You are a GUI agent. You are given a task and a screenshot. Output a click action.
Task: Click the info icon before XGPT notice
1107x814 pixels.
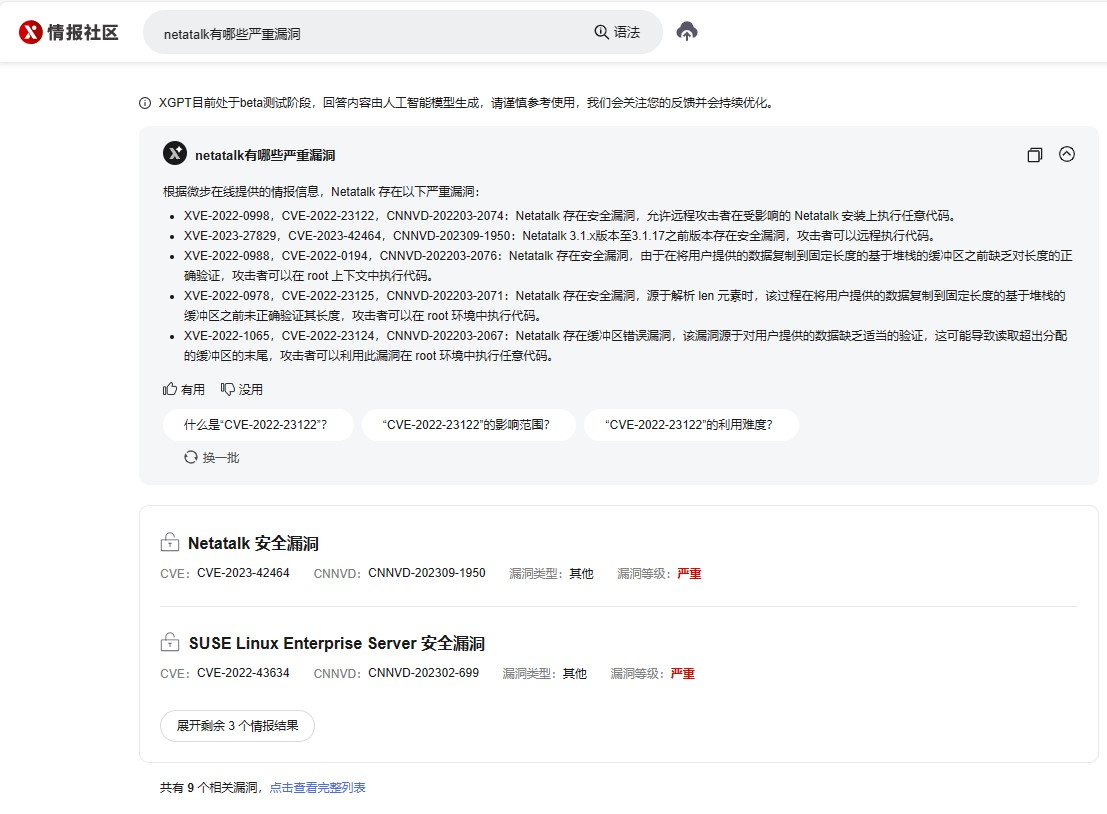(145, 103)
